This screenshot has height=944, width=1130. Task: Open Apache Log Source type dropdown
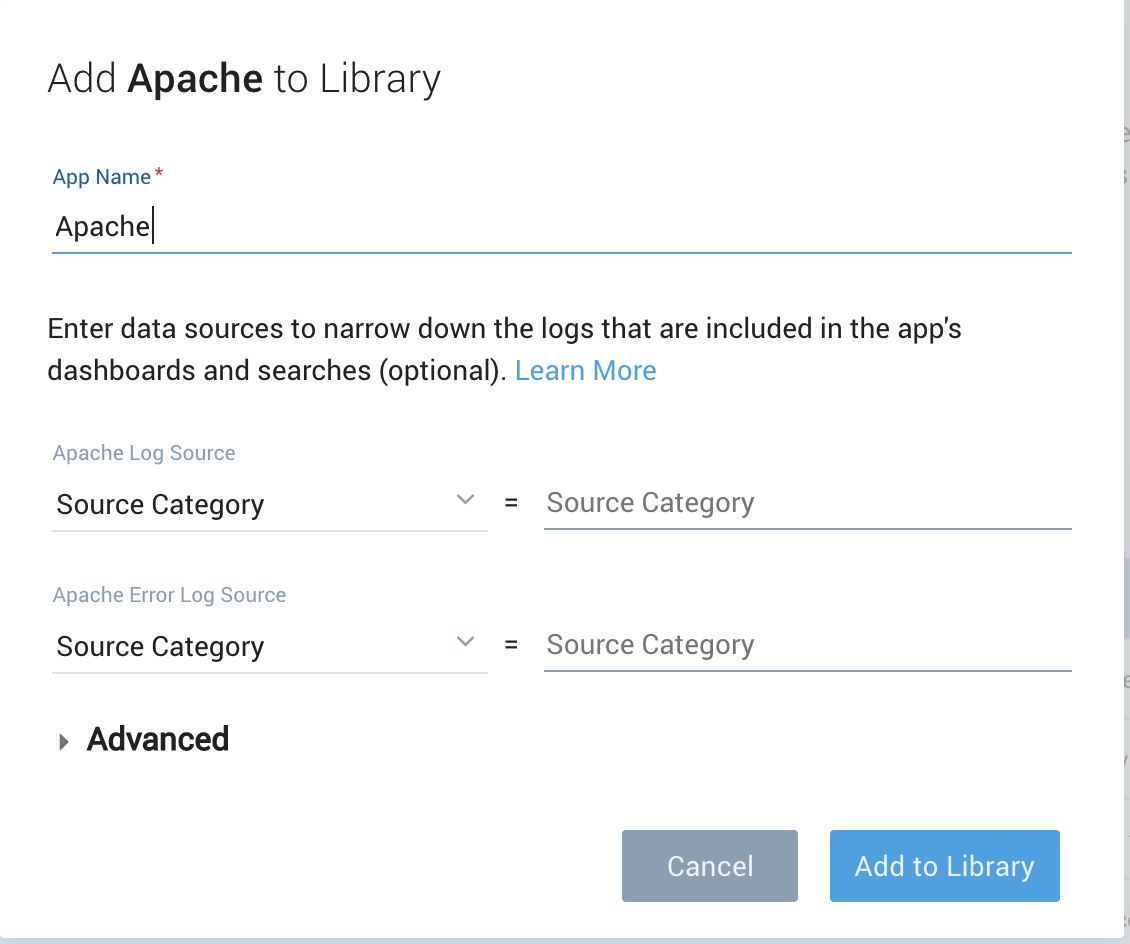click(x=270, y=504)
